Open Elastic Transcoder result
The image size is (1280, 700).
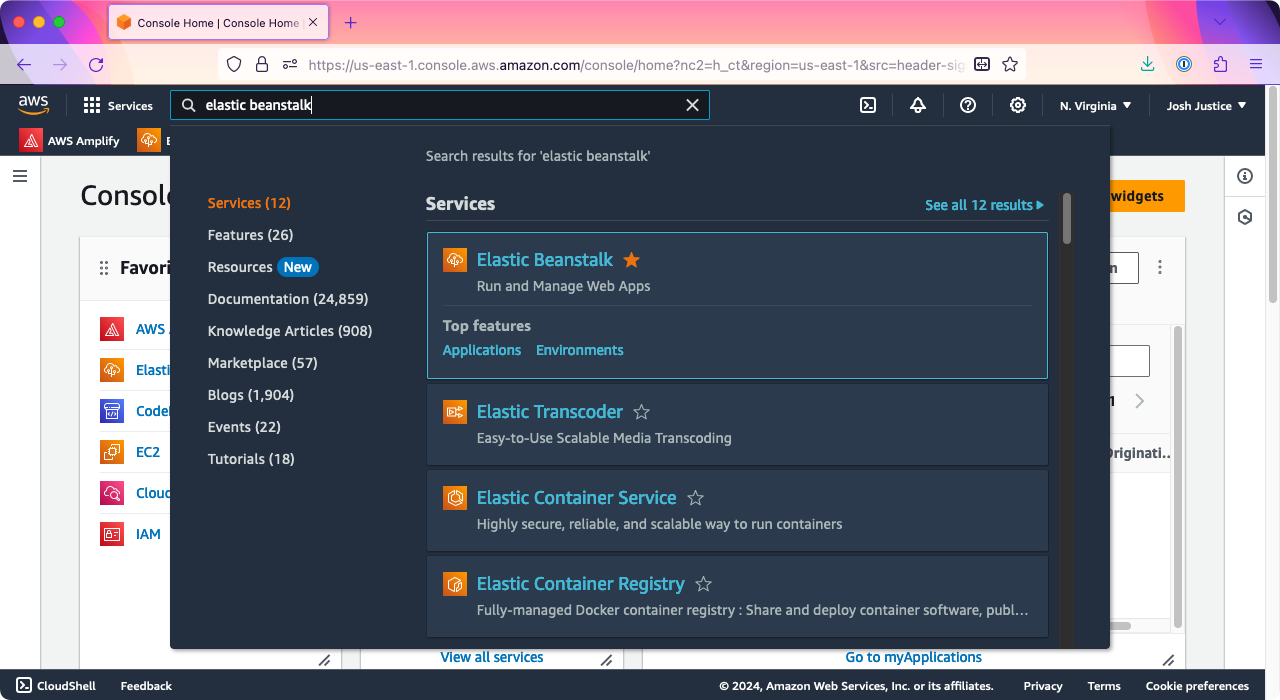pyautogui.click(x=550, y=412)
